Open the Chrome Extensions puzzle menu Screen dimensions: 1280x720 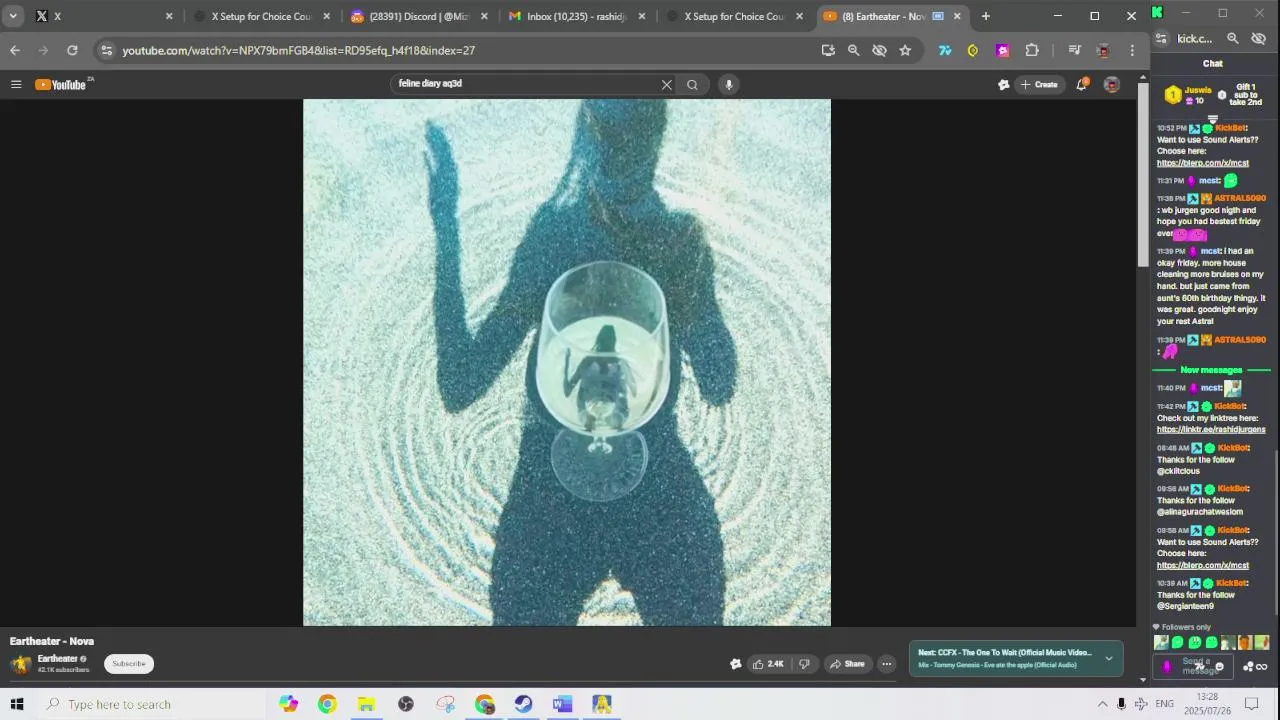[x=1032, y=50]
